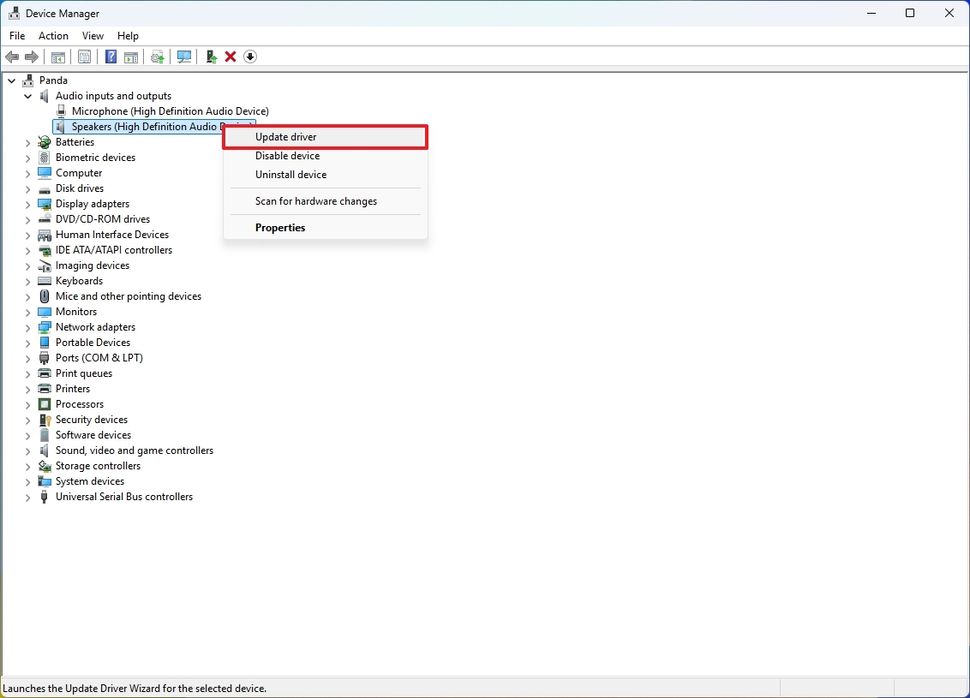Click the red X Uninstall device icon

pyautogui.click(x=230, y=56)
